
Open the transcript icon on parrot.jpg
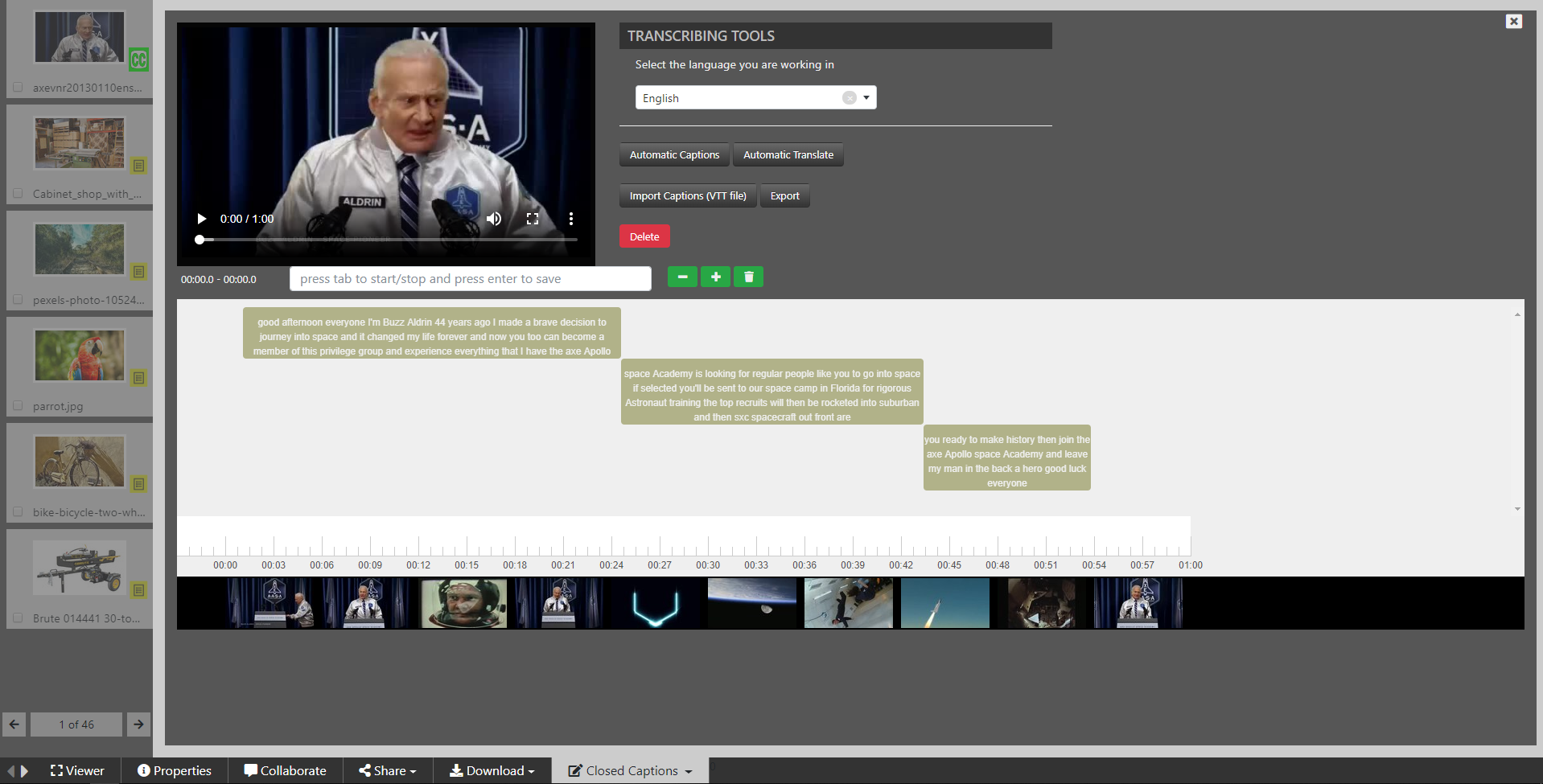pos(139,378)
